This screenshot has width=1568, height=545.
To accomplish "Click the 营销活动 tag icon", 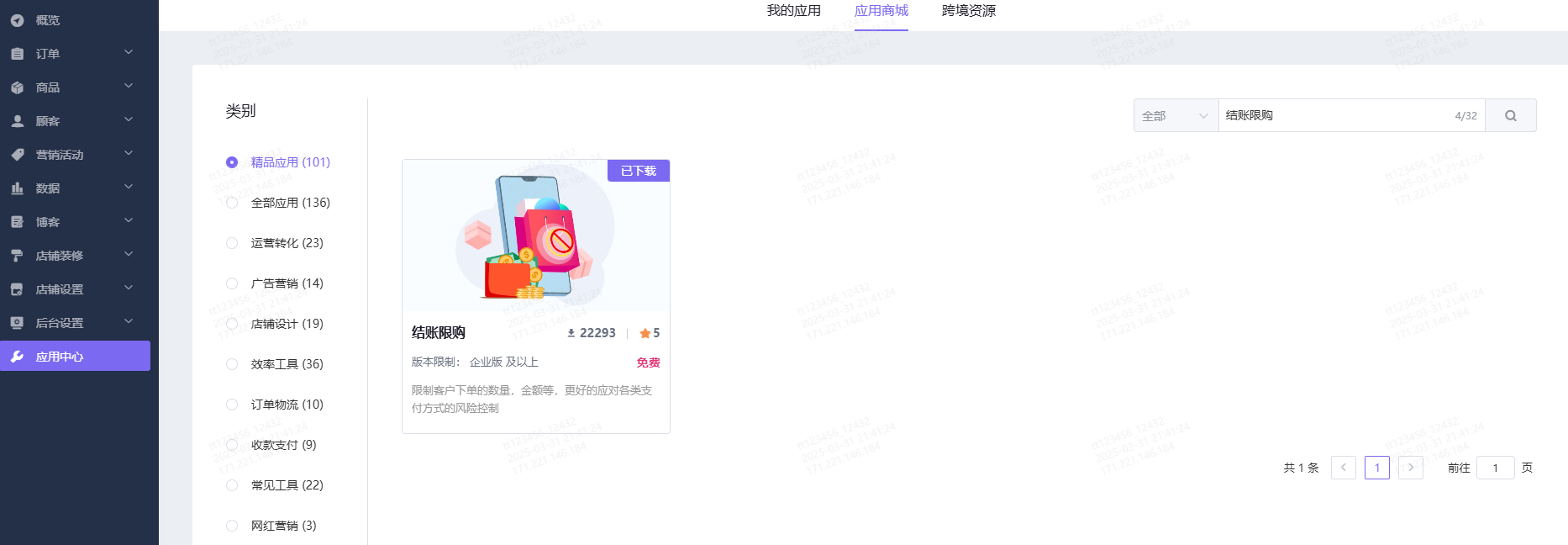I will 17,155.
